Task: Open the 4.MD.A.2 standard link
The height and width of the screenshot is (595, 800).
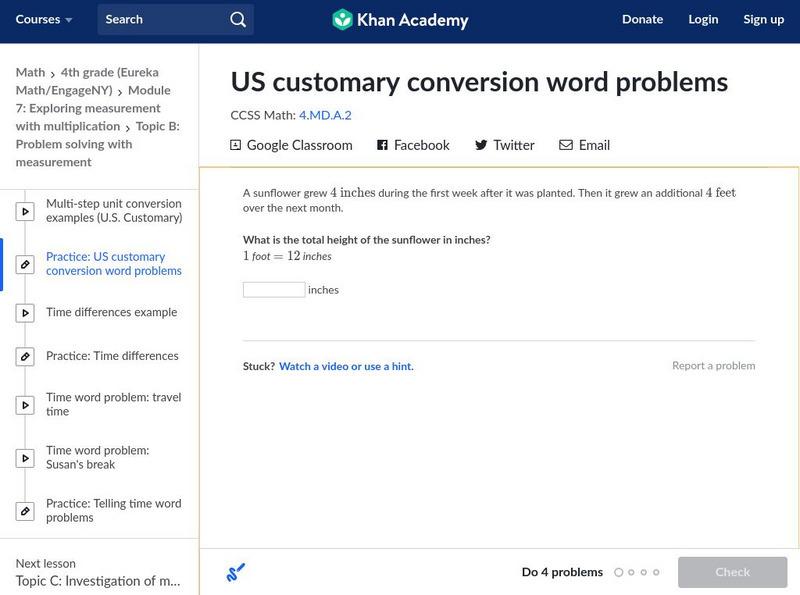Action: (x=325, y=115)
